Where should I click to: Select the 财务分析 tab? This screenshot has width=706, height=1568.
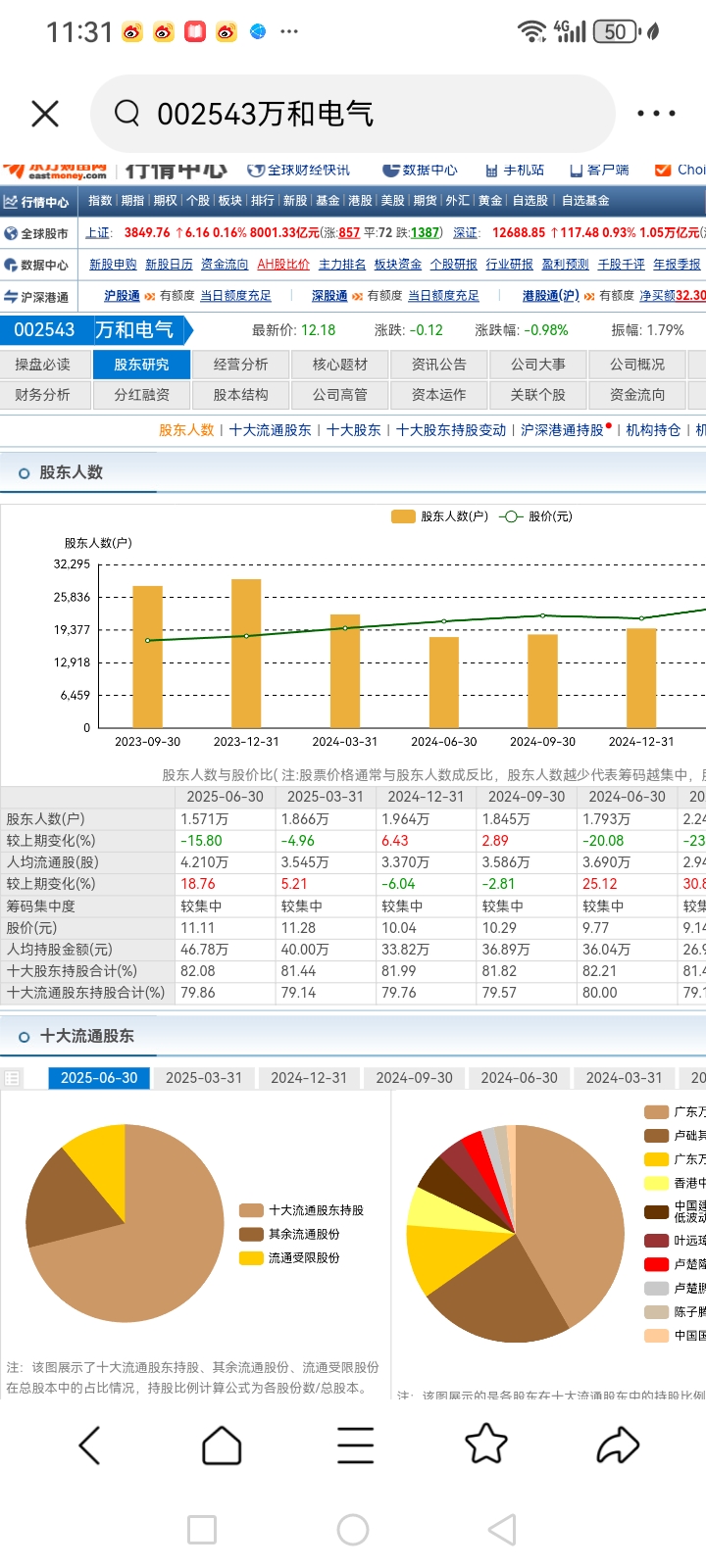click(x=43, y=395)
